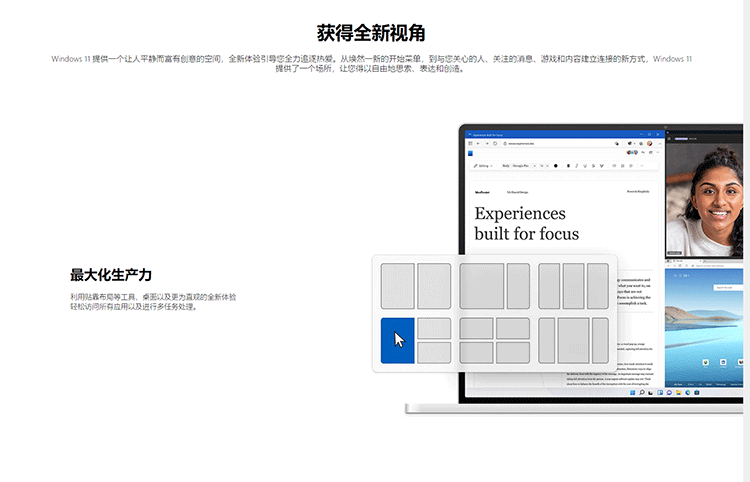Open taskbar Search magnifier icon

coord(642,393)
